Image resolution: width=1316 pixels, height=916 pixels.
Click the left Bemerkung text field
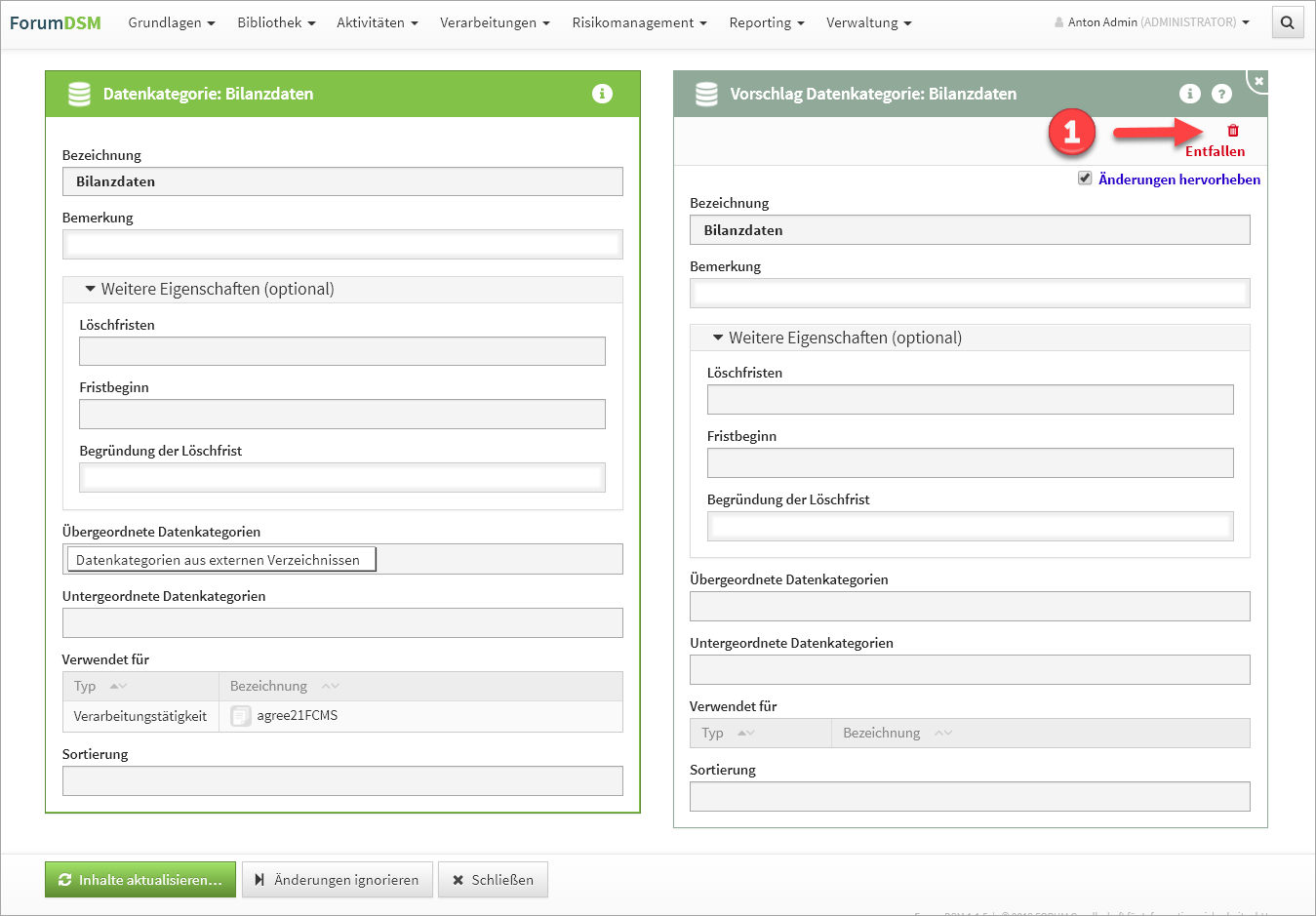pyautogui.click(x=342, y=245)
